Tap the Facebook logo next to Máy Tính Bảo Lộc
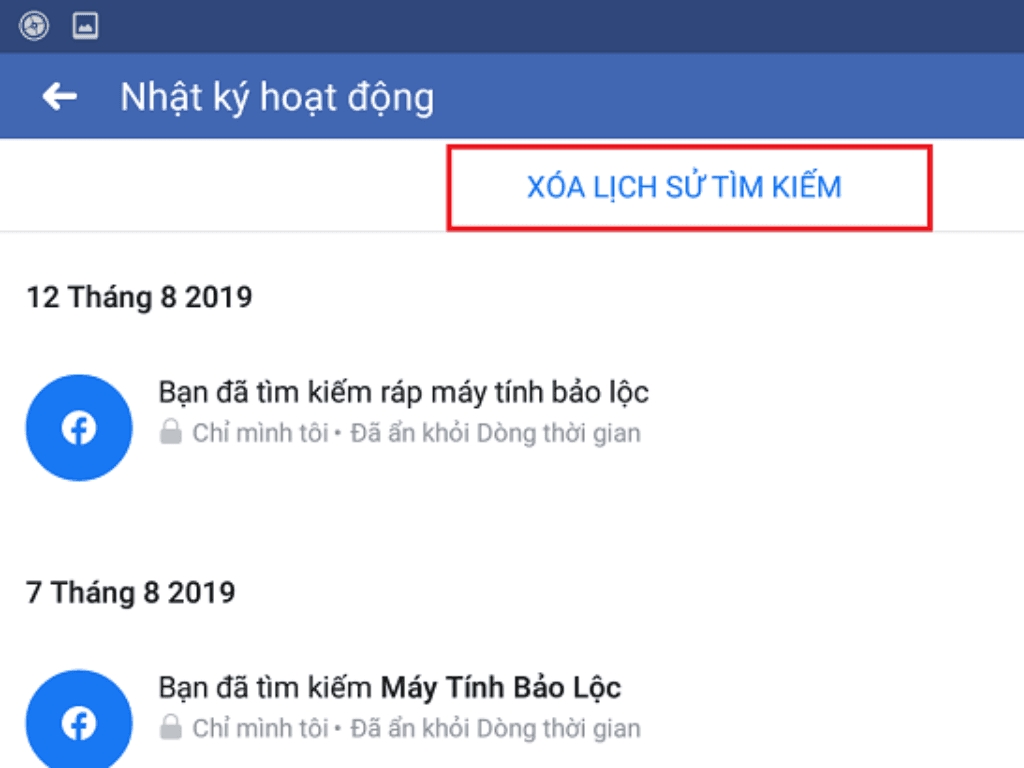Viewport: 1024px width, 768px height. [x=78, y=720]
